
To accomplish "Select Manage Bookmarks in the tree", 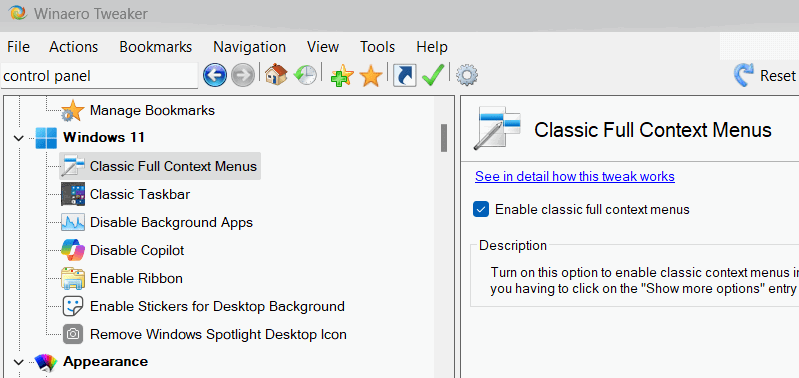I will pyautogui.click(x=152, y=110).
